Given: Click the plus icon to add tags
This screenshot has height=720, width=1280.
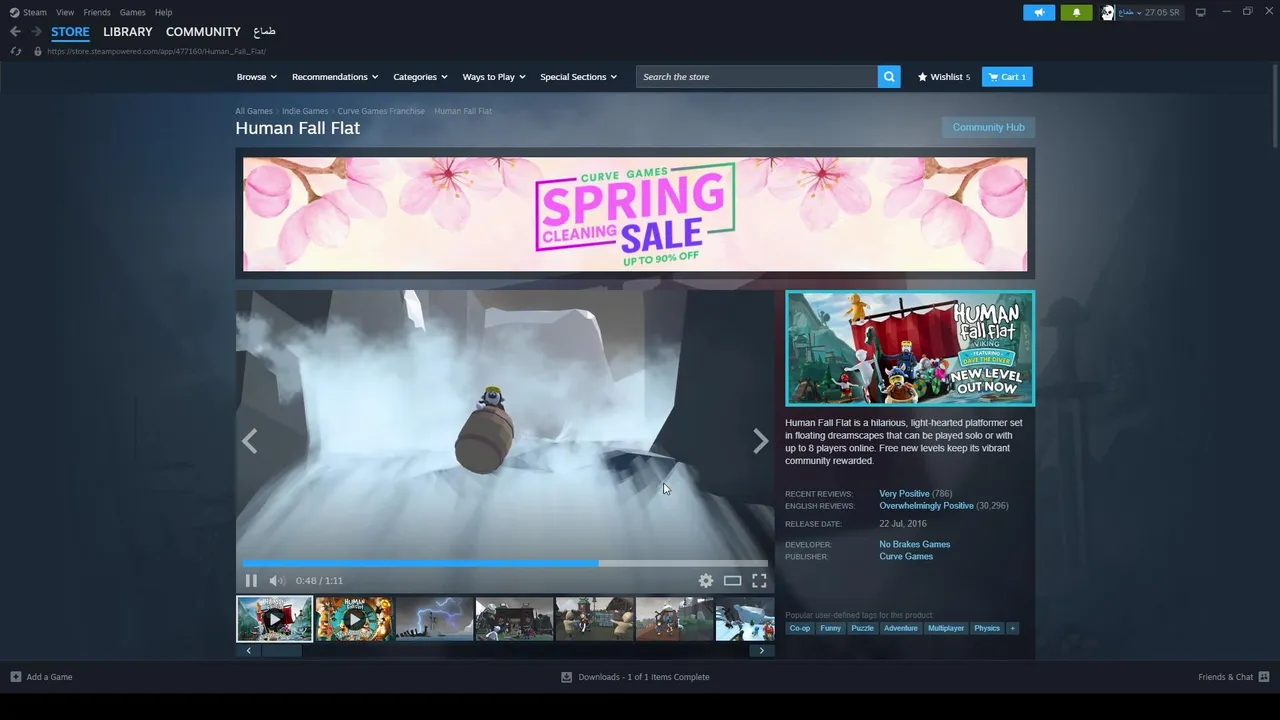Looking at the screenshot, I should coord(1012,628).
